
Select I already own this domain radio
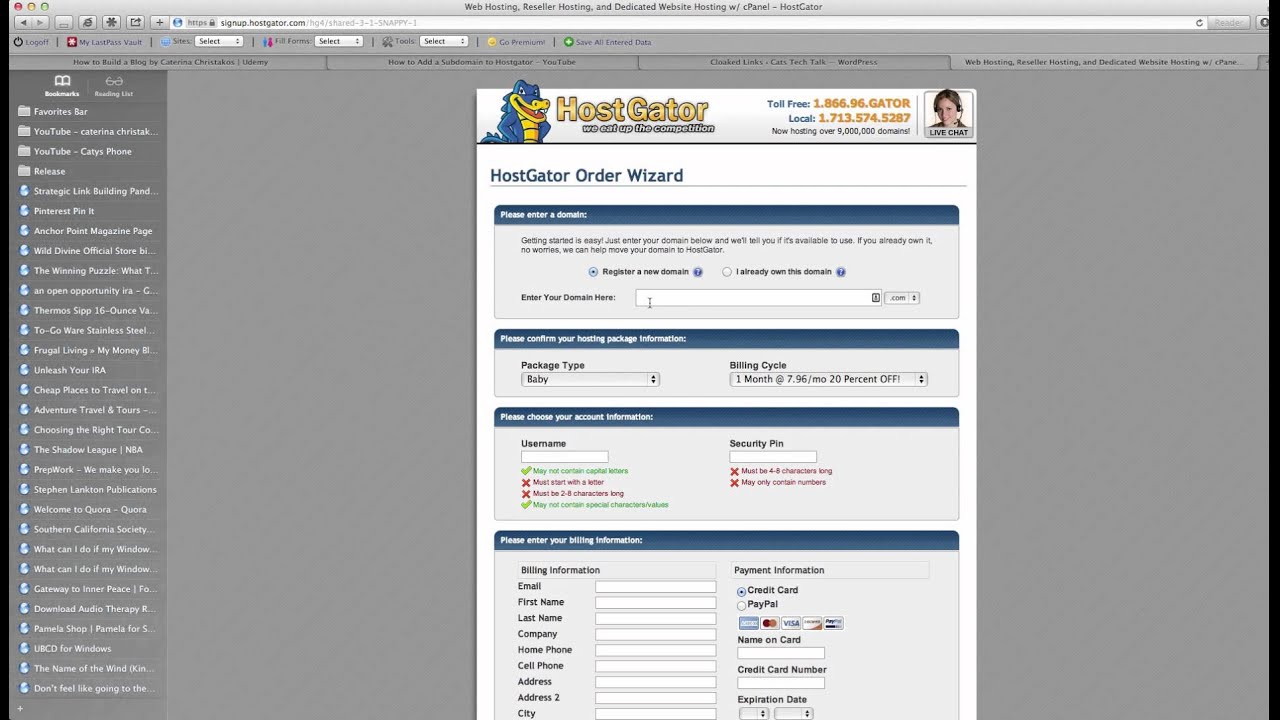click(x=727, y=272)
